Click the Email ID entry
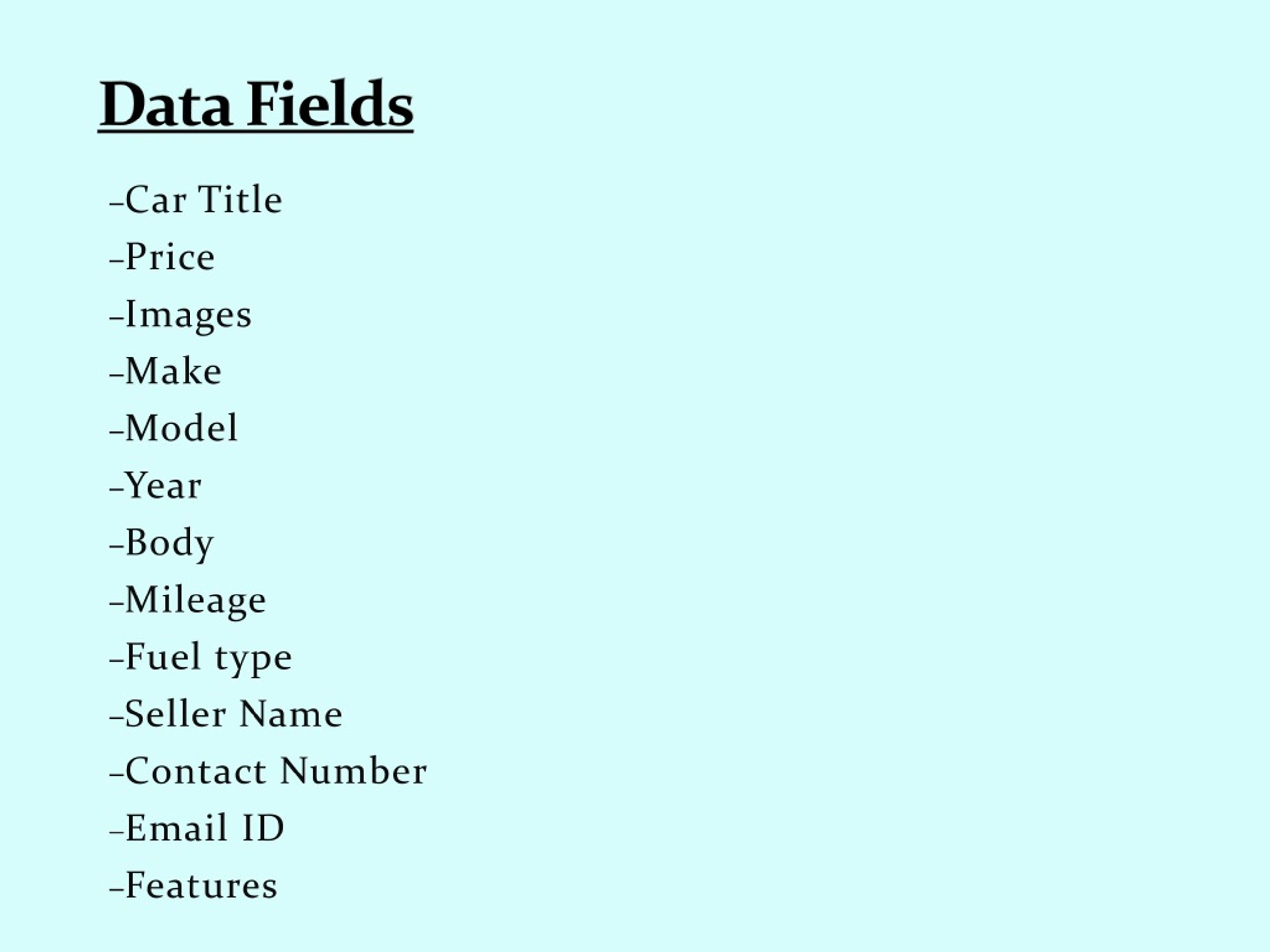Image resolution: width=1270 pixels, height=952 pixels. click(x=196, y=829)
